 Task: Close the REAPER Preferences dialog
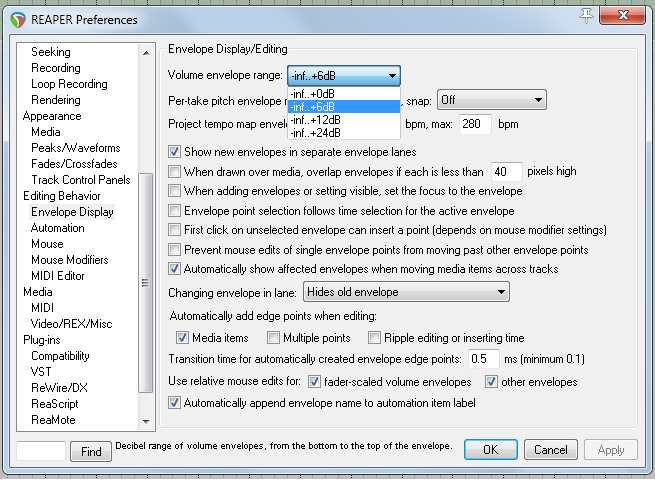pyautogui.click(x=622, y=15)
